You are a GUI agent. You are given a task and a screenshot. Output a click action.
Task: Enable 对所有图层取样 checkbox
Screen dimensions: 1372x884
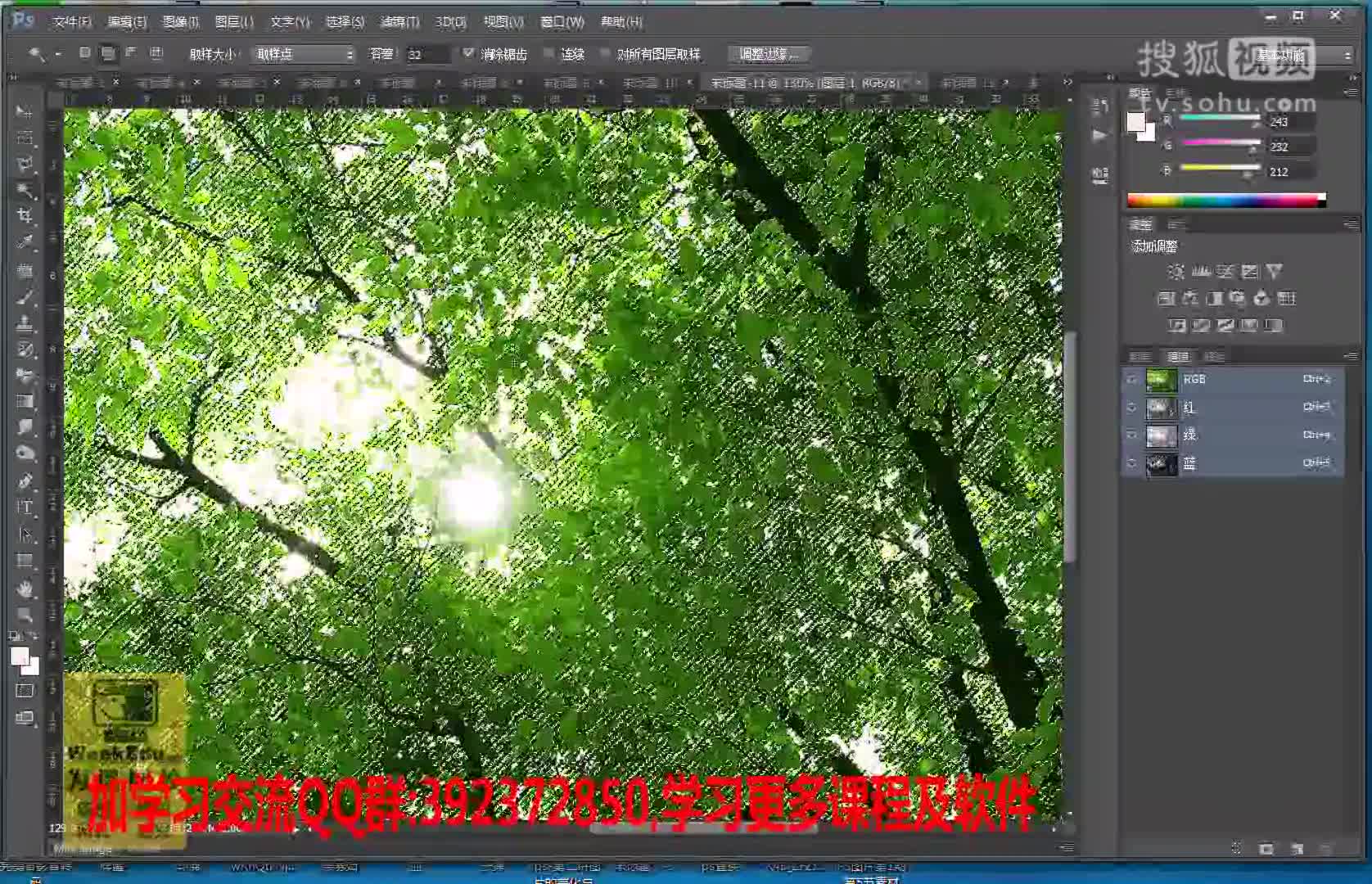(x=605, y=54)
